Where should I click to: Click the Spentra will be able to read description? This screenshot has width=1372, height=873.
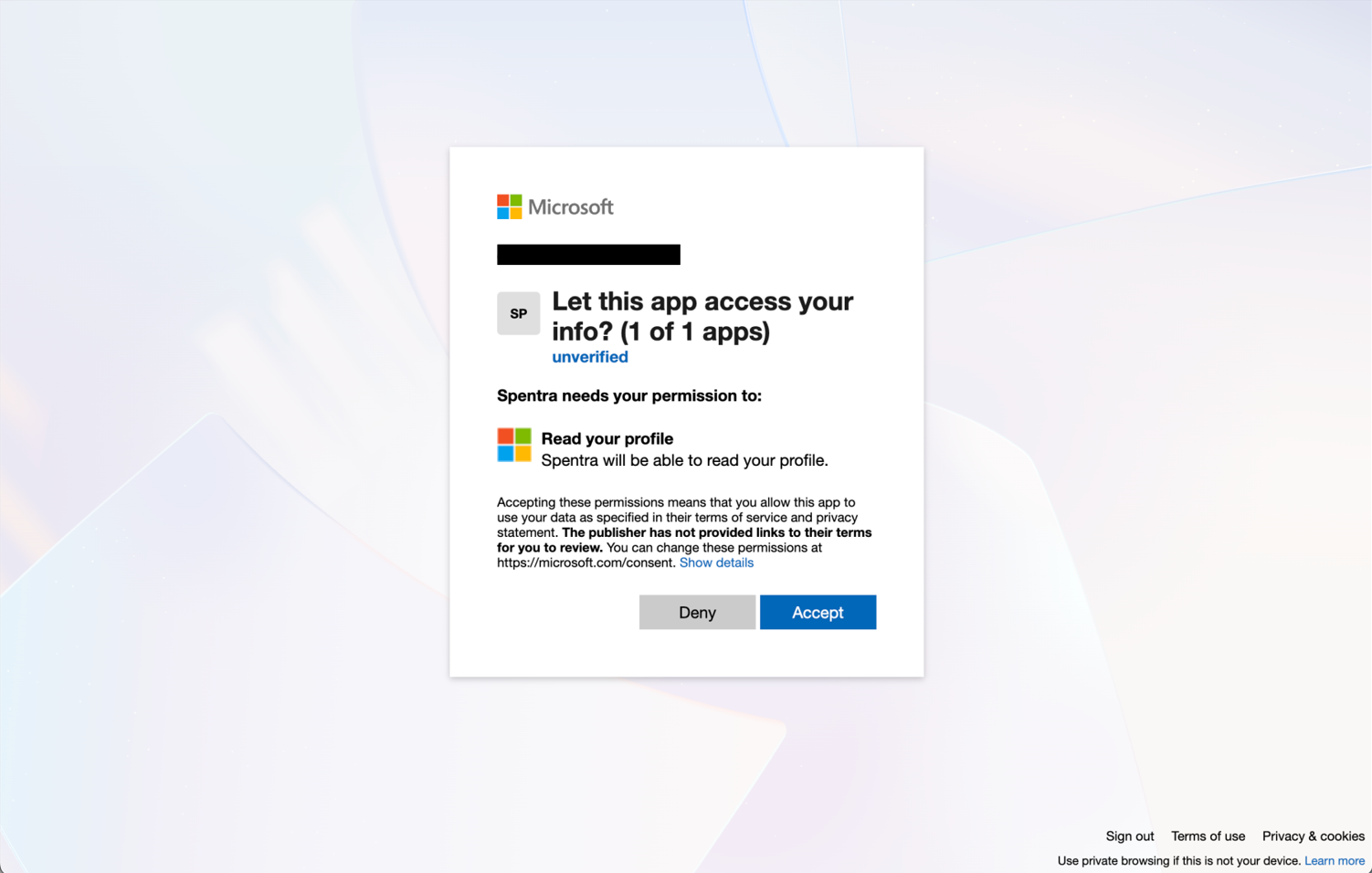[685, 460]
